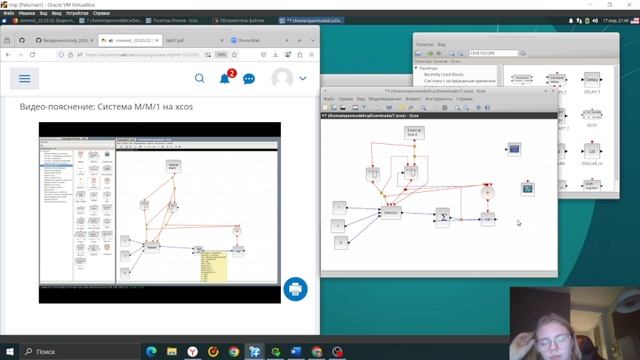Open a new browser tab

[x=299, y=40]
